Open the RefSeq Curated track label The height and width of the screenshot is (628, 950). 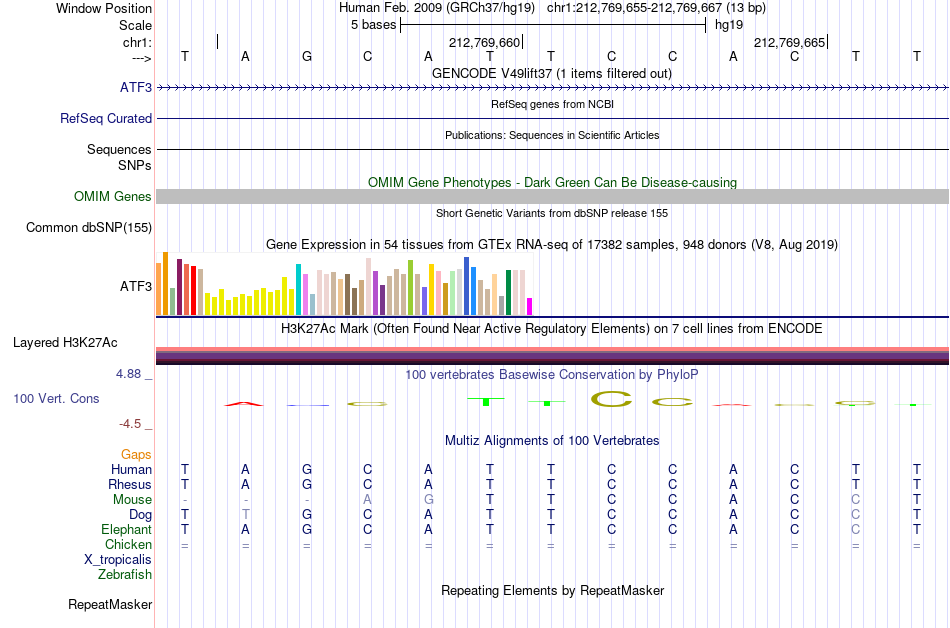[105, 118]
